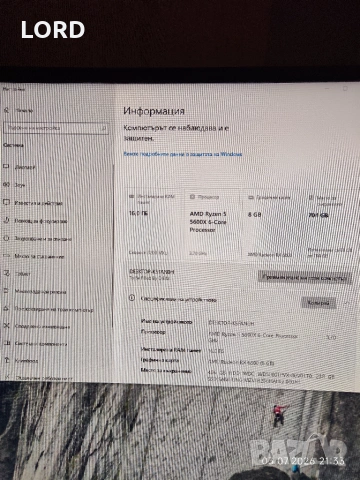Open Windows security details link
The height and width of the screenshot is (480, 360).
[x=183, y=154]
